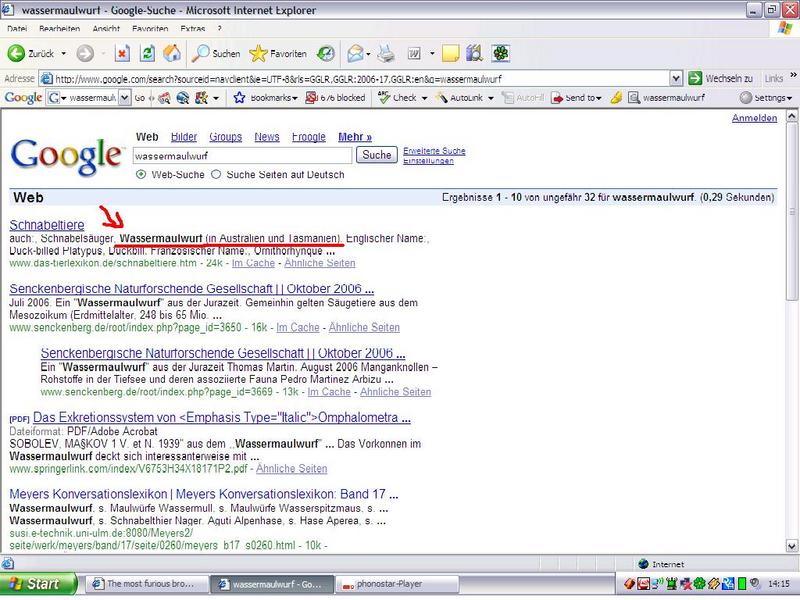
Task: Click the Go button in Google toolbar
Action: tap(140, 97)
